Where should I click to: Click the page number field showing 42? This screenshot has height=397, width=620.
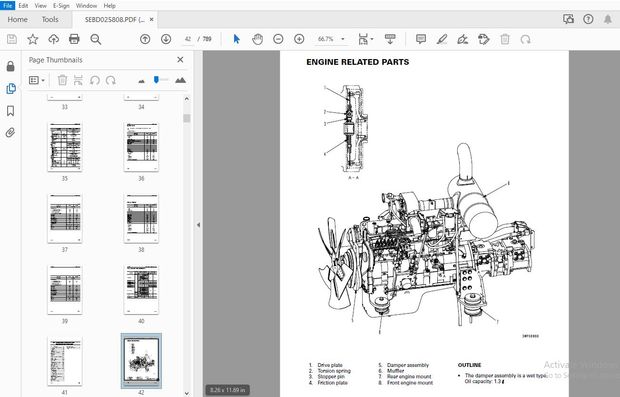click(188, 39)
